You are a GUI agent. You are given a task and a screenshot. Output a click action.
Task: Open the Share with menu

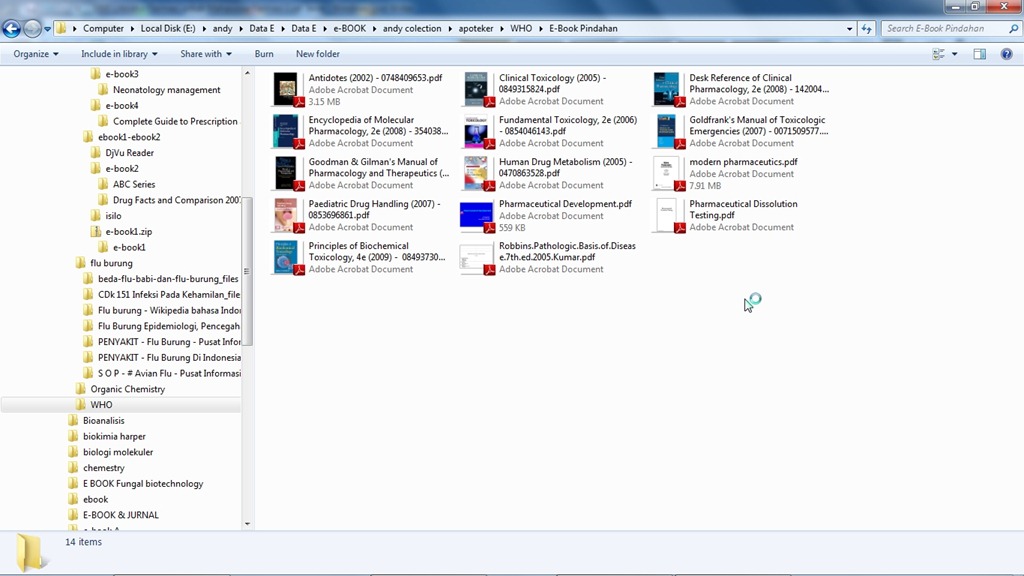click(206, 54)
